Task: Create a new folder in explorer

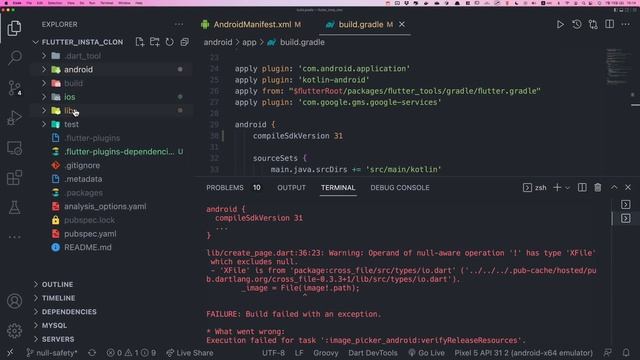Action: (x=155, y=42)
